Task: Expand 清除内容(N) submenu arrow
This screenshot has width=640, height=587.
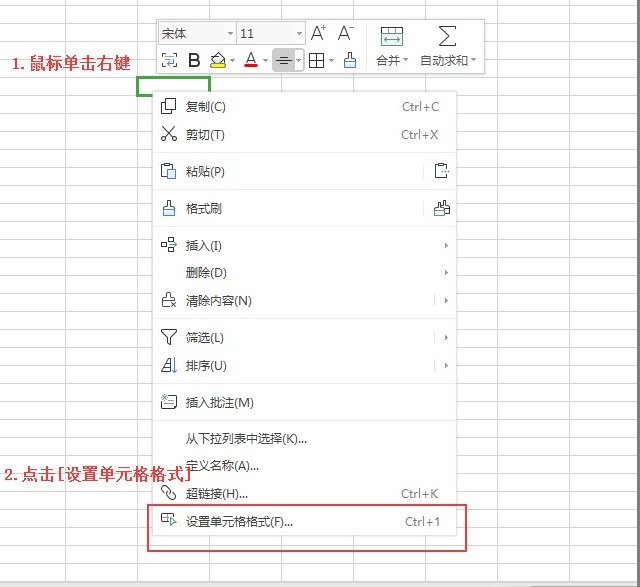Action: click(446, 300)
